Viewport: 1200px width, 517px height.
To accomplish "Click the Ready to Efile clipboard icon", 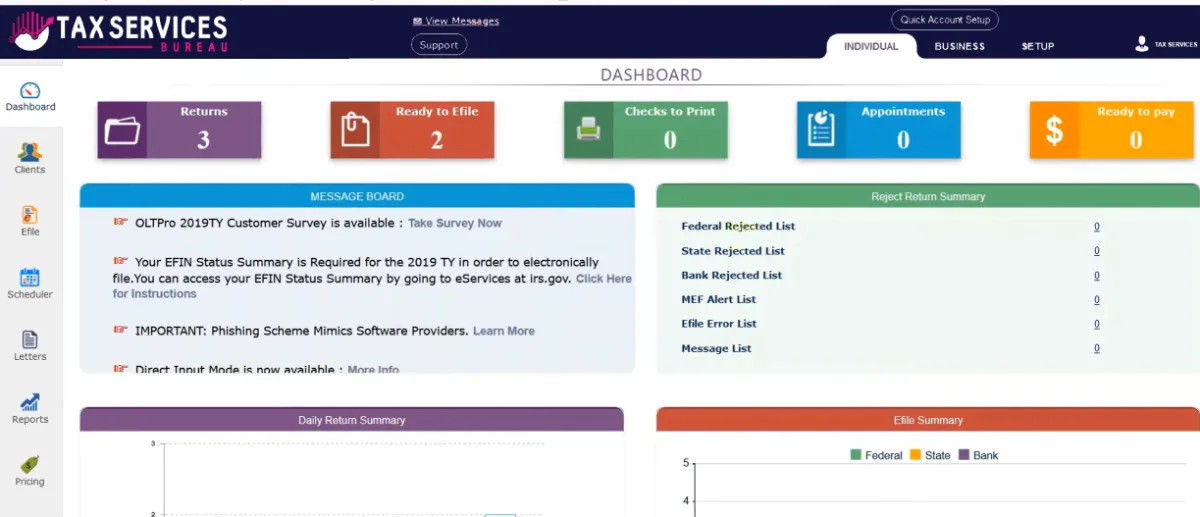I will [355, 130].
